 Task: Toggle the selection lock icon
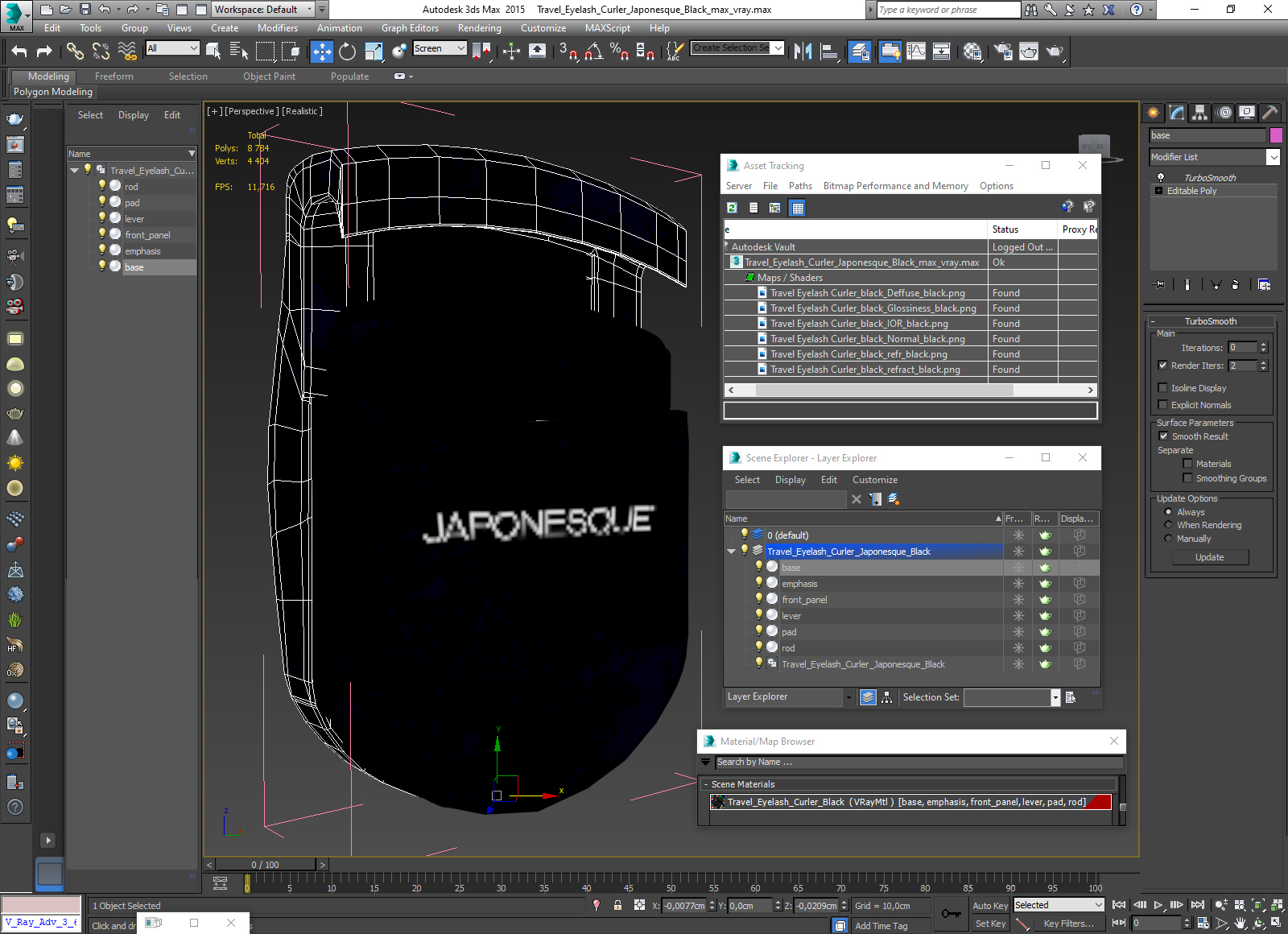[x=617, y=905]
